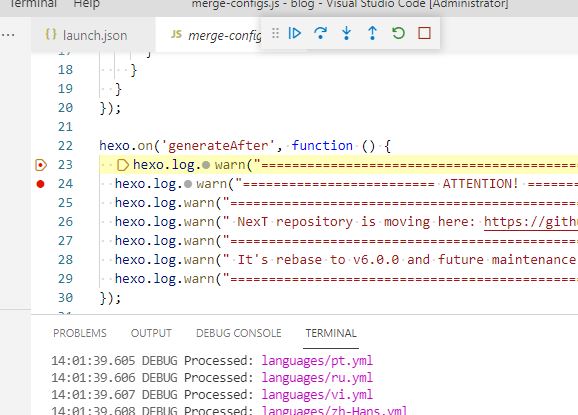This screenshot has height=415, width=578.
Task: Open the OUTPUT panel tab
Action: coord(151,333)
